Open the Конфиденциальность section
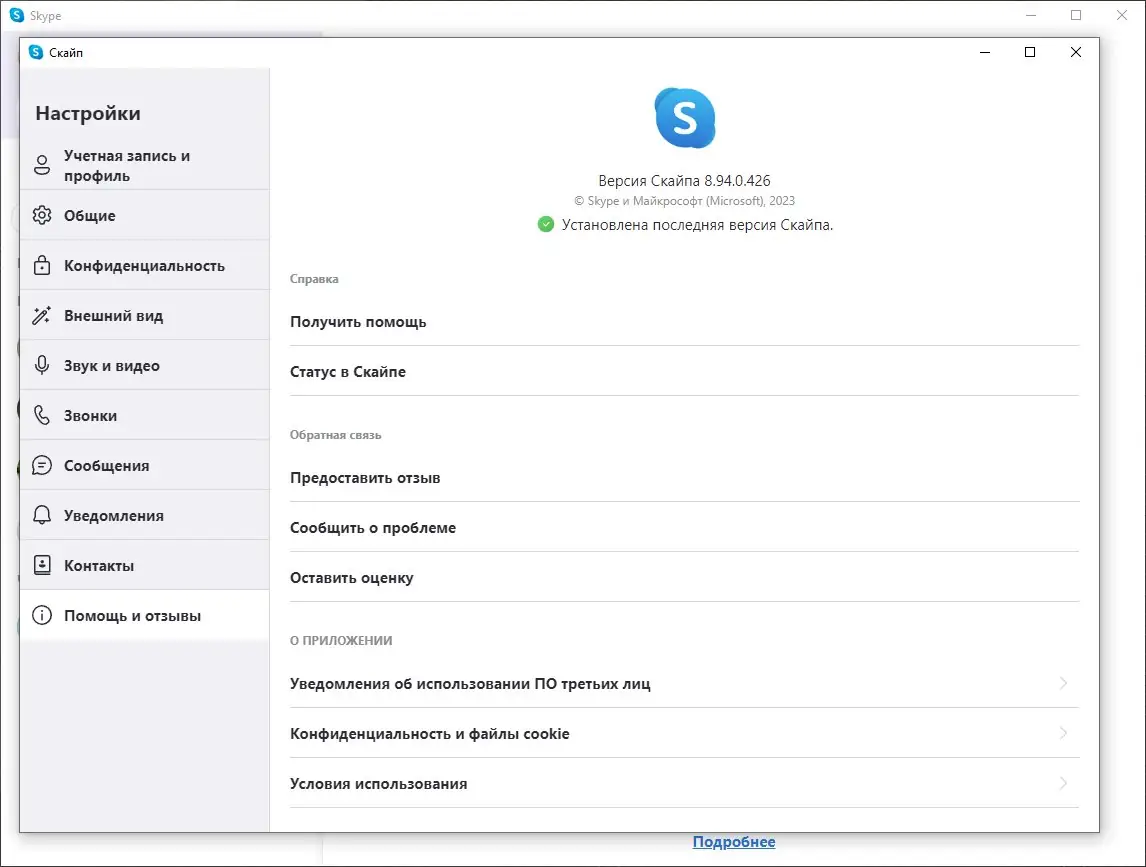Viewport: 1146px width, 867px height. tap(145, 265)
